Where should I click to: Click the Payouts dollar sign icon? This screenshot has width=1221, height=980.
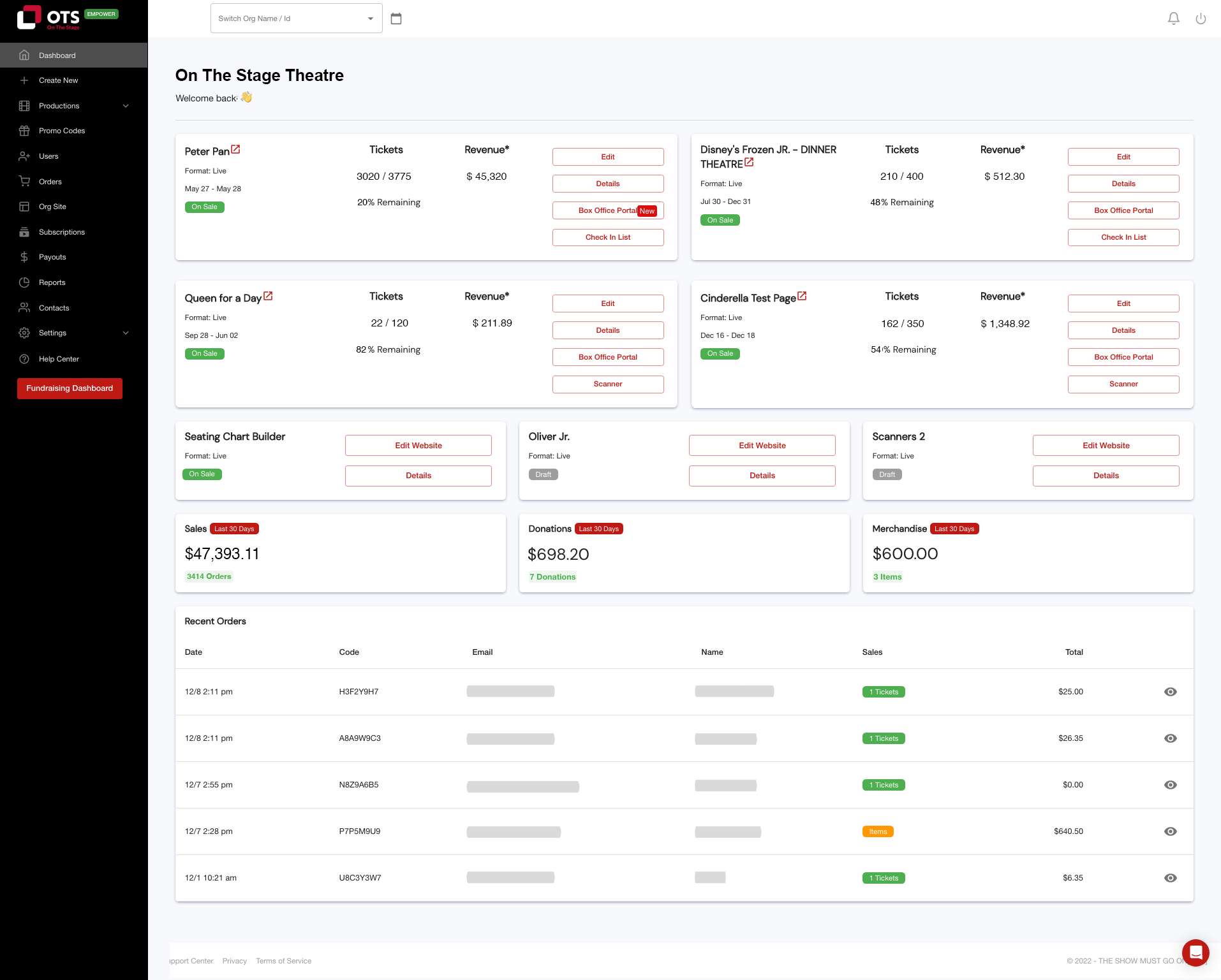click(24, 257)
